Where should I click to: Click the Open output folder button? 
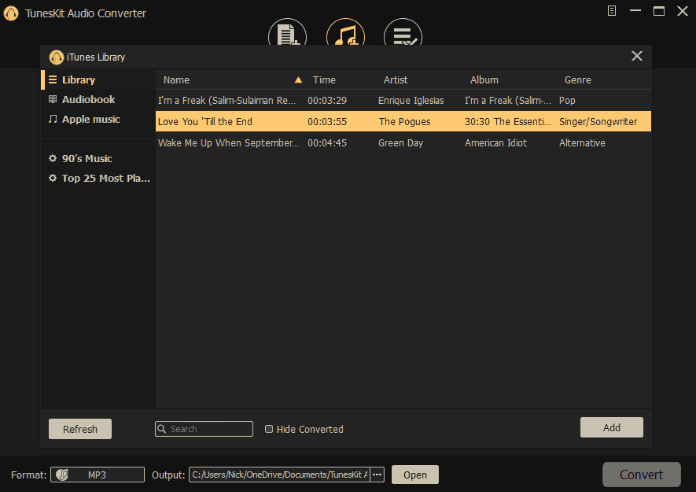[415, 475]
